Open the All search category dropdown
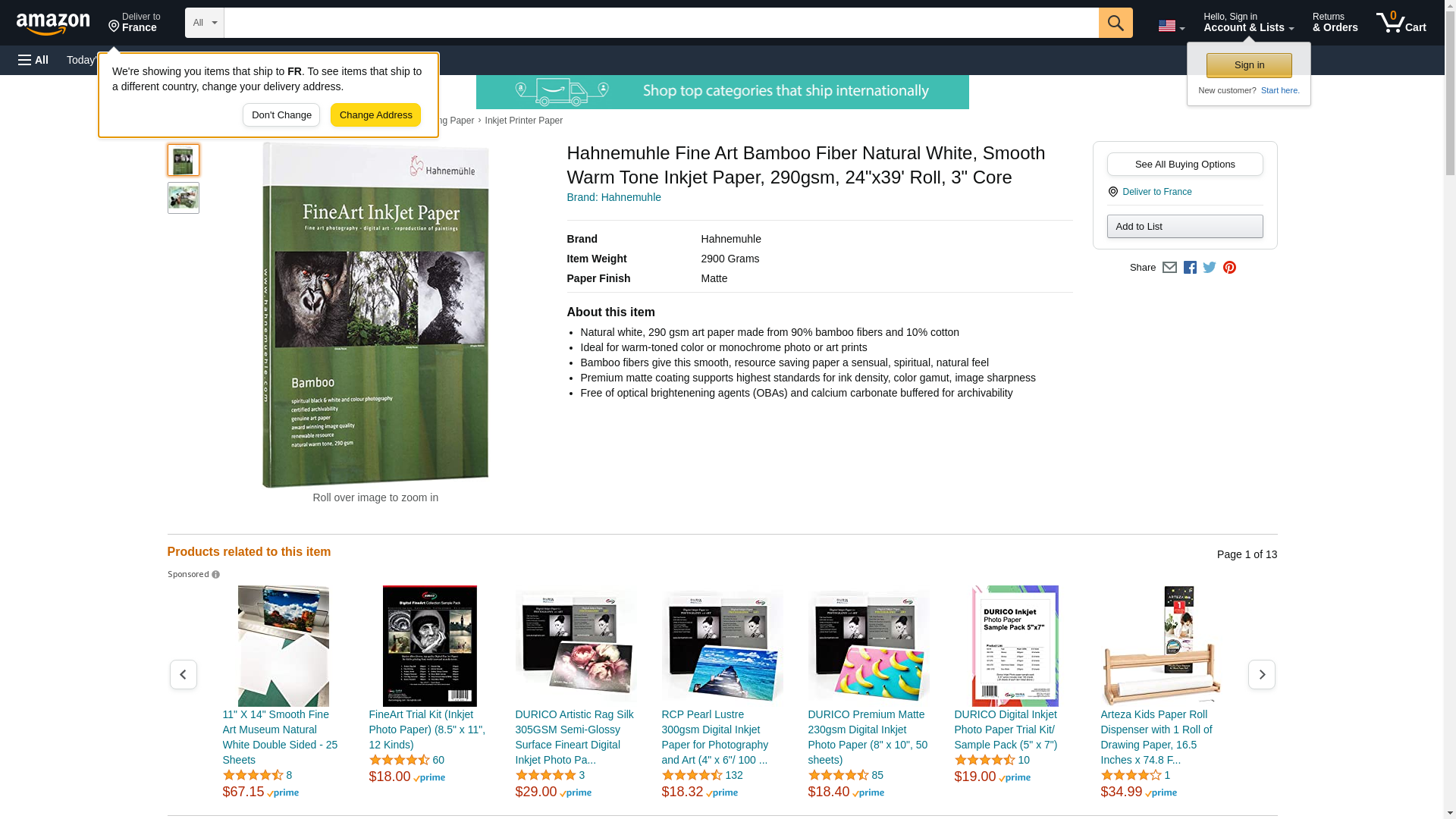1456x819 pixels. tap(205, 23)
